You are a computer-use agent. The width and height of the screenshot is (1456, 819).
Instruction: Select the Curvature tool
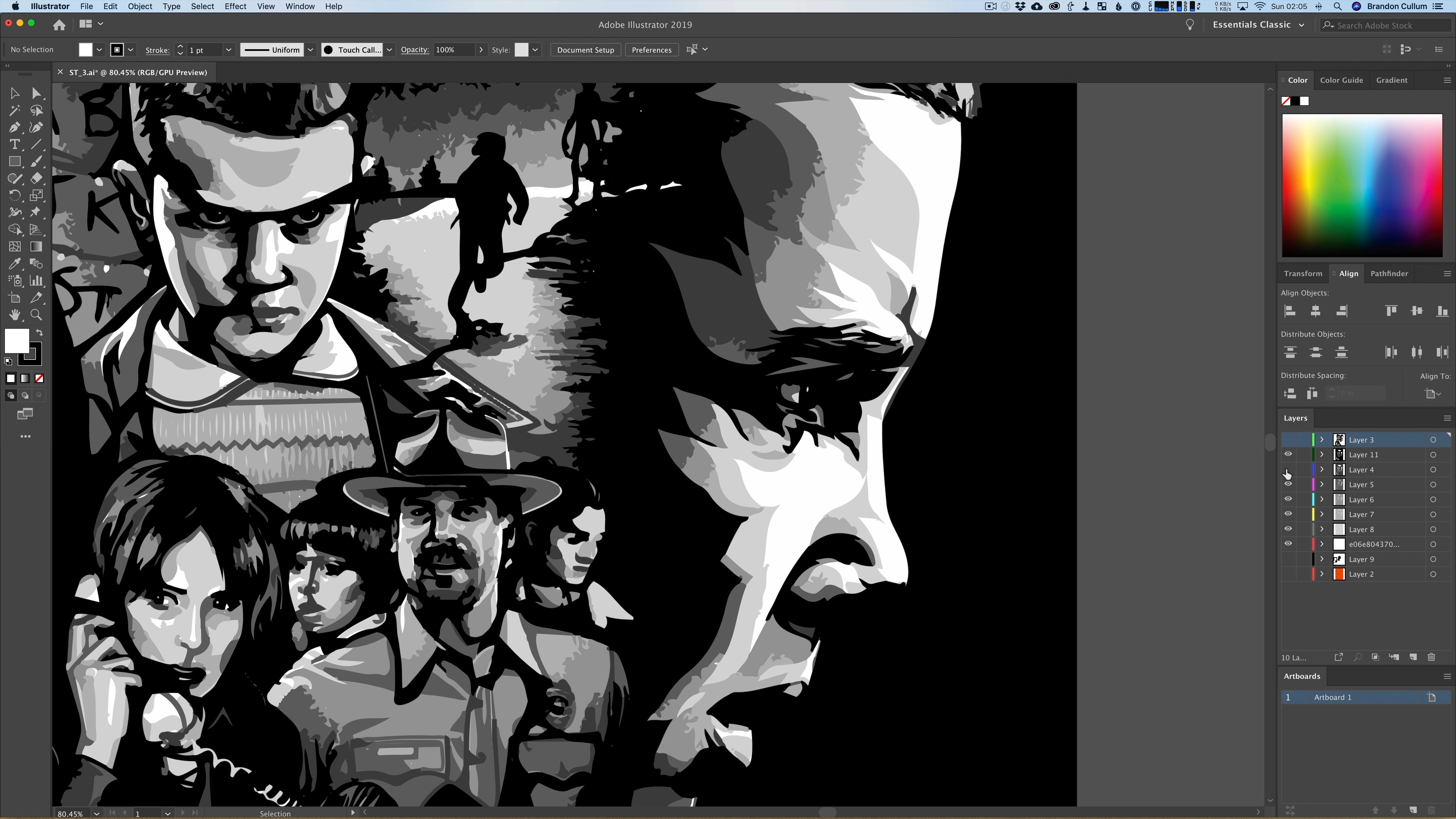36,127
